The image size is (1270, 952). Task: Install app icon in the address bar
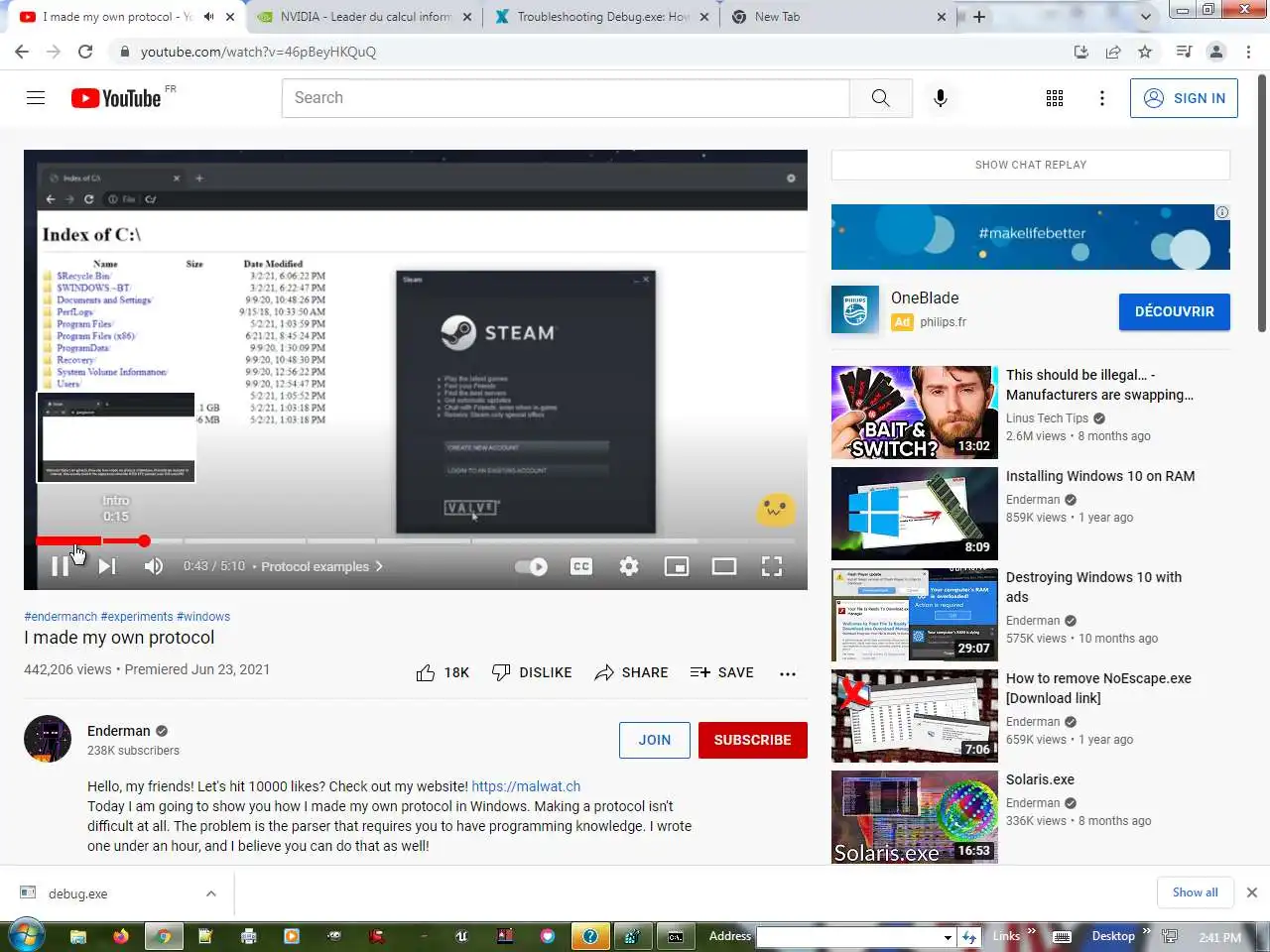coord(1081,52)
